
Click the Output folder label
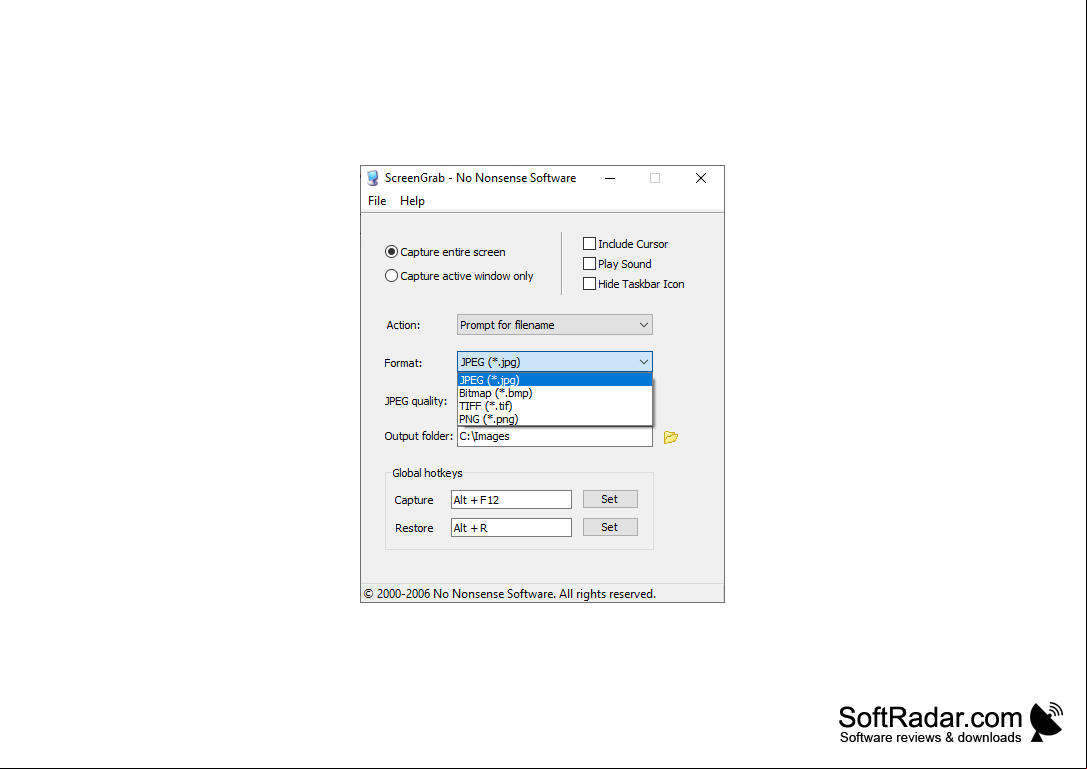click(419, 436)
